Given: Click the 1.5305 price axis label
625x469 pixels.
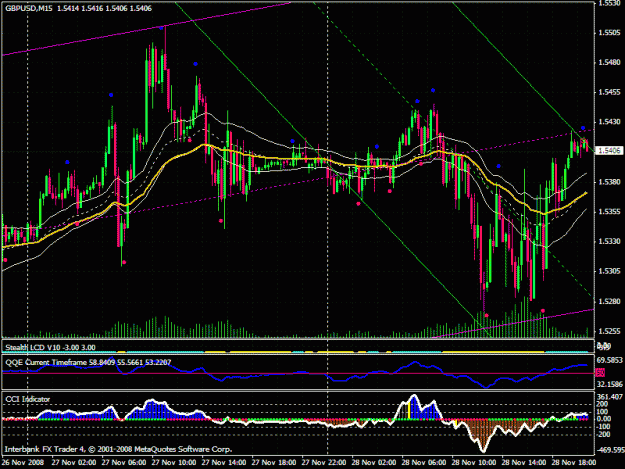Looking at the screenshot, I should pyautogui.click(x=609, y=271).
